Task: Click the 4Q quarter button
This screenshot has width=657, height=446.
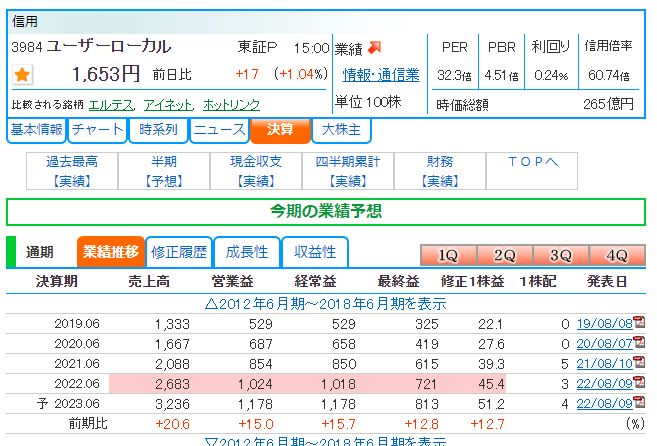Action: click(617, 255)
